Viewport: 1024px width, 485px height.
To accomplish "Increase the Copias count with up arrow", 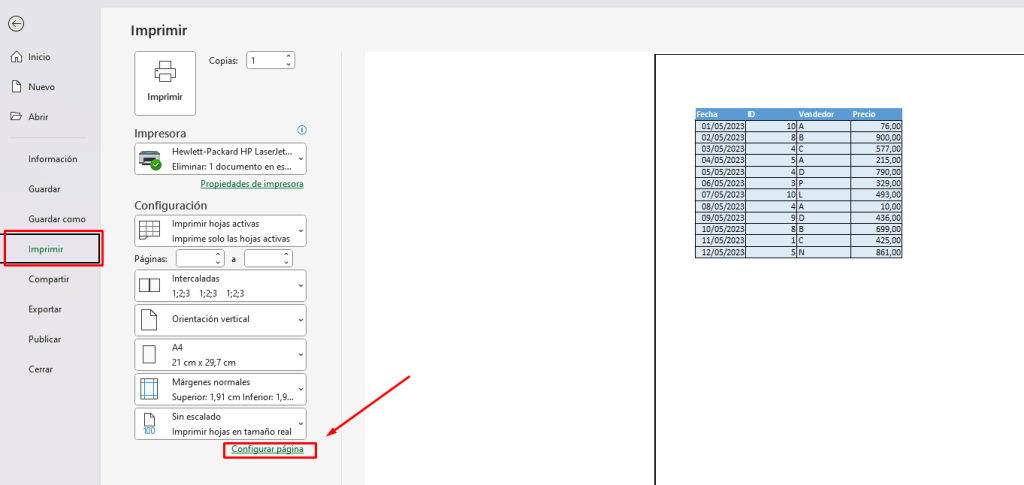I will pyautogui.click(x=288, y=56).
